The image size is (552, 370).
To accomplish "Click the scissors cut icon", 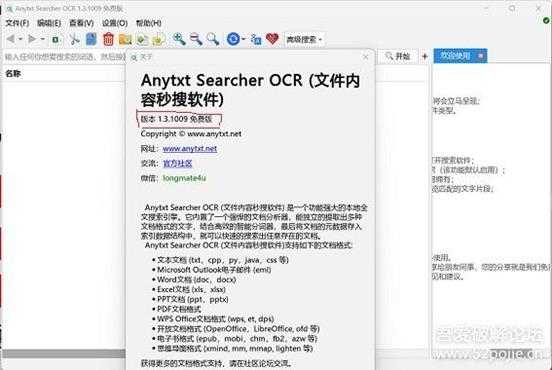I will coord(74,39).
